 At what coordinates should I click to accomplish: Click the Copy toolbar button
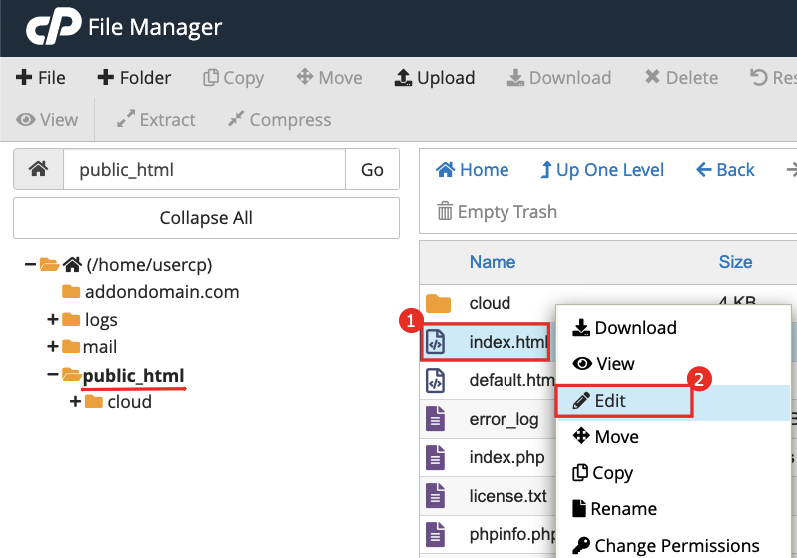coord(233,78)
